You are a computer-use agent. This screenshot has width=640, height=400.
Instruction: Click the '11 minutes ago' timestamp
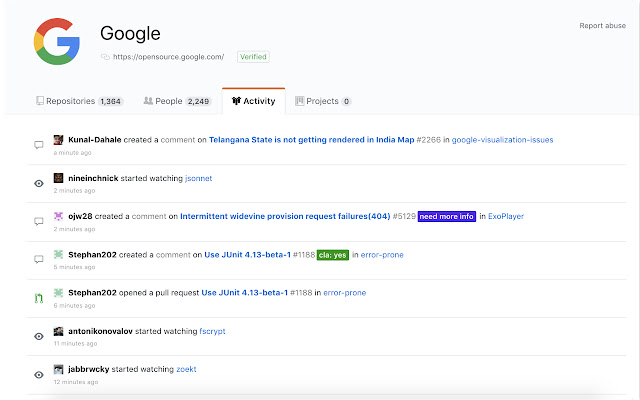[x=76, y=344]
